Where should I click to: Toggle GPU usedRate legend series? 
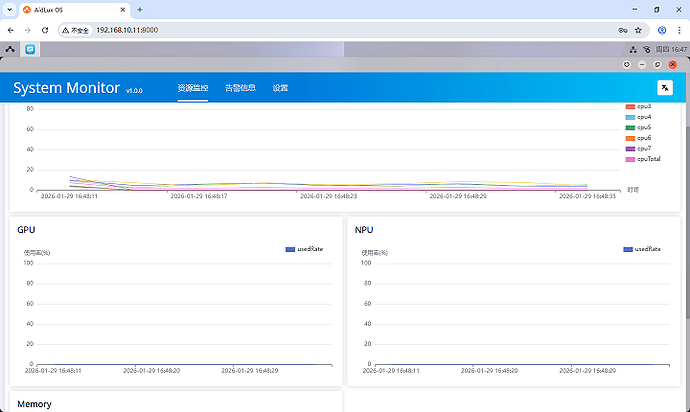pyautogui.click(x=304, y=248)
